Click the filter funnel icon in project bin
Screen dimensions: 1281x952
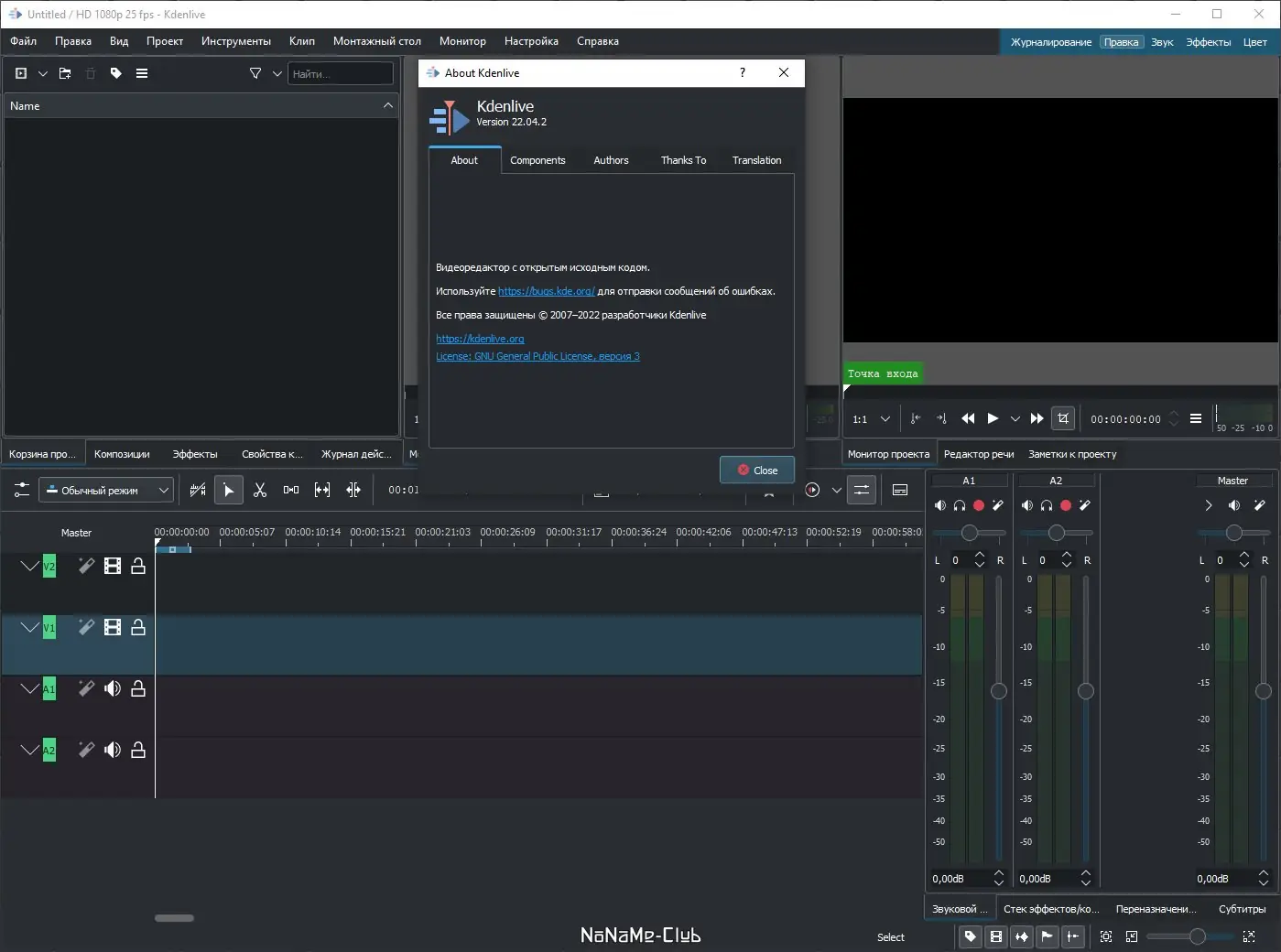coord(255,73)
